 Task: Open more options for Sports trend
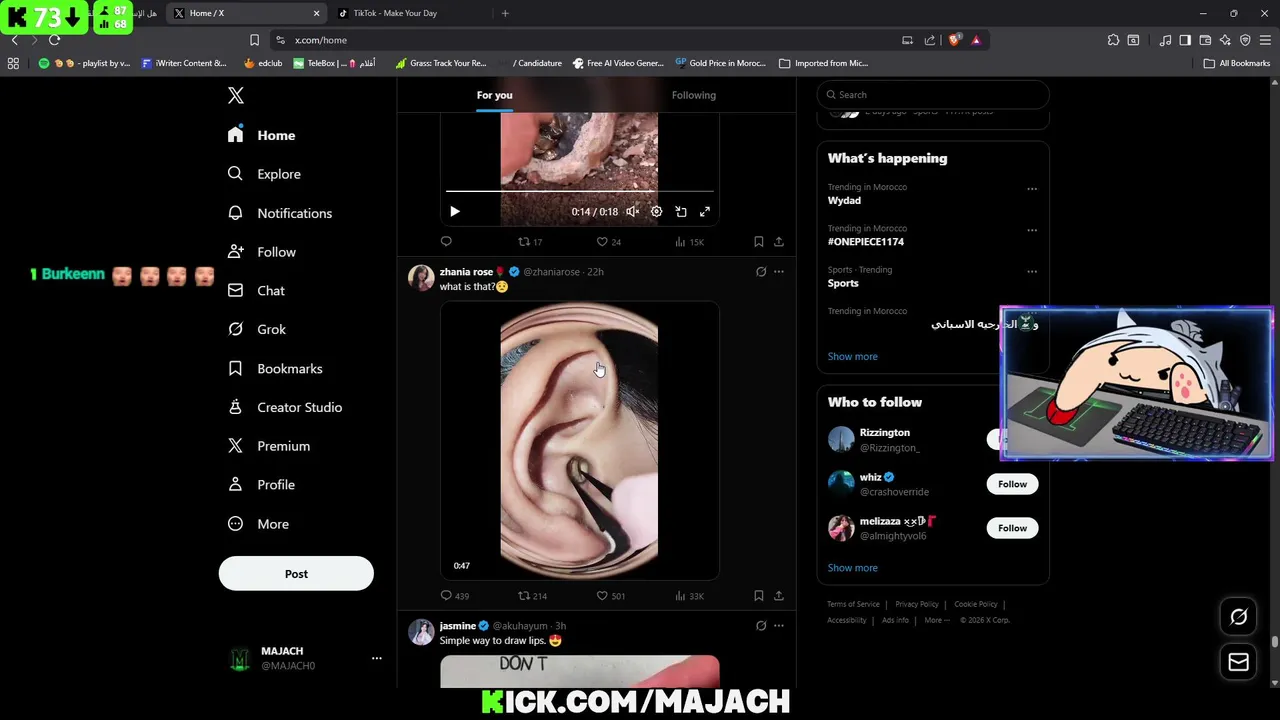click(1032, 271)
